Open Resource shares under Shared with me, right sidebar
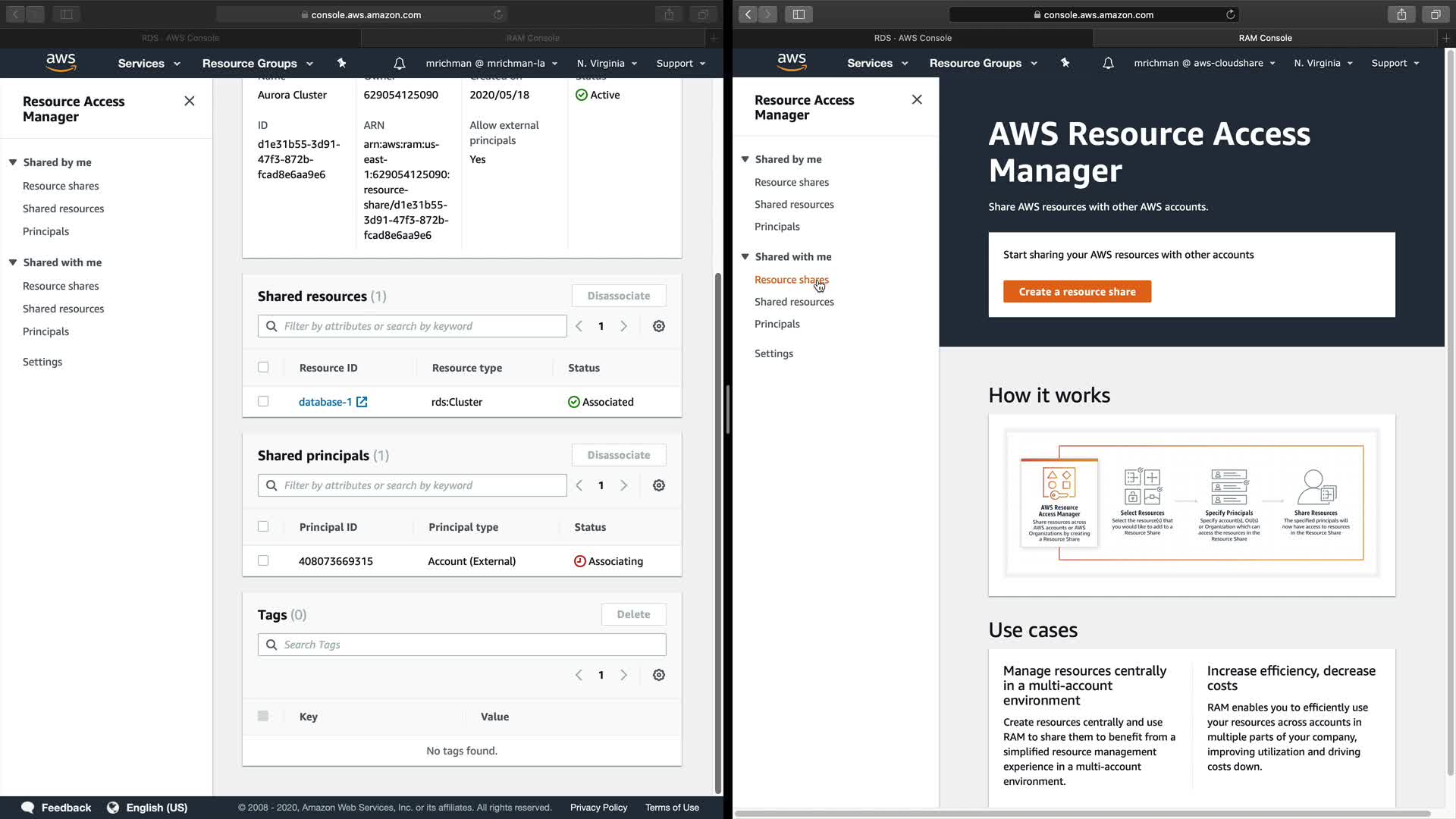Screen dimensions: 1456x819 coord(791,280)
